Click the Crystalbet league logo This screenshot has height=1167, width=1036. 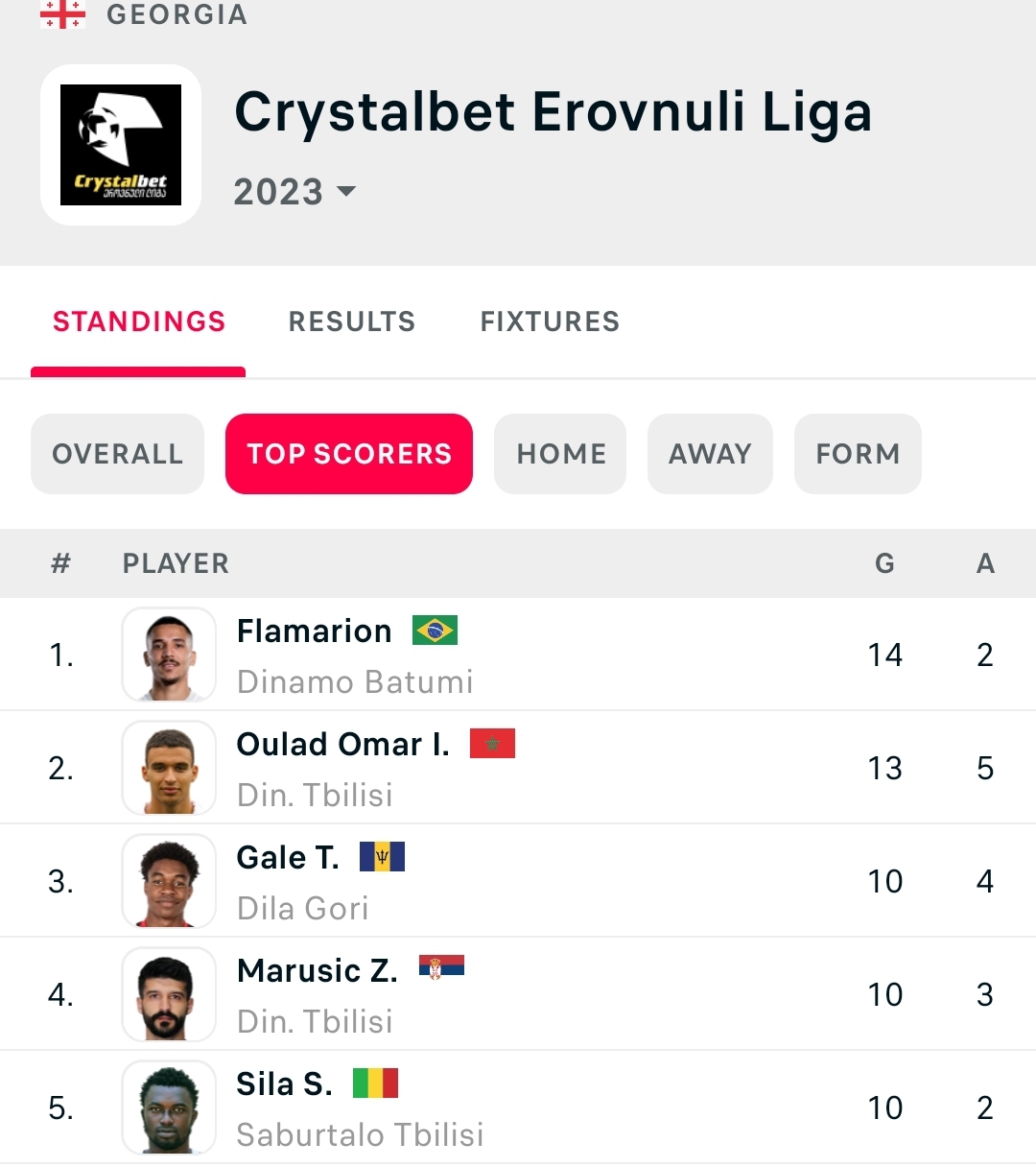(x=121, y=145)
